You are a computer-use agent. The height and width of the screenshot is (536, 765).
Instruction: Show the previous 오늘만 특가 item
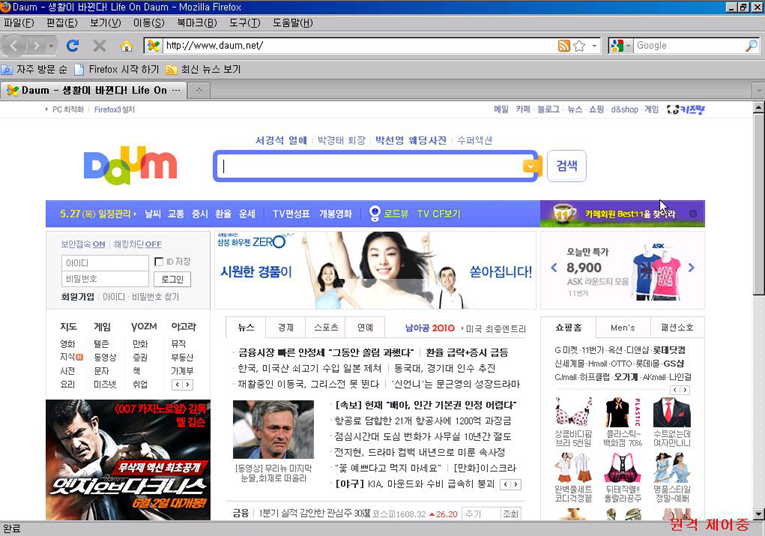pos(554,267)
